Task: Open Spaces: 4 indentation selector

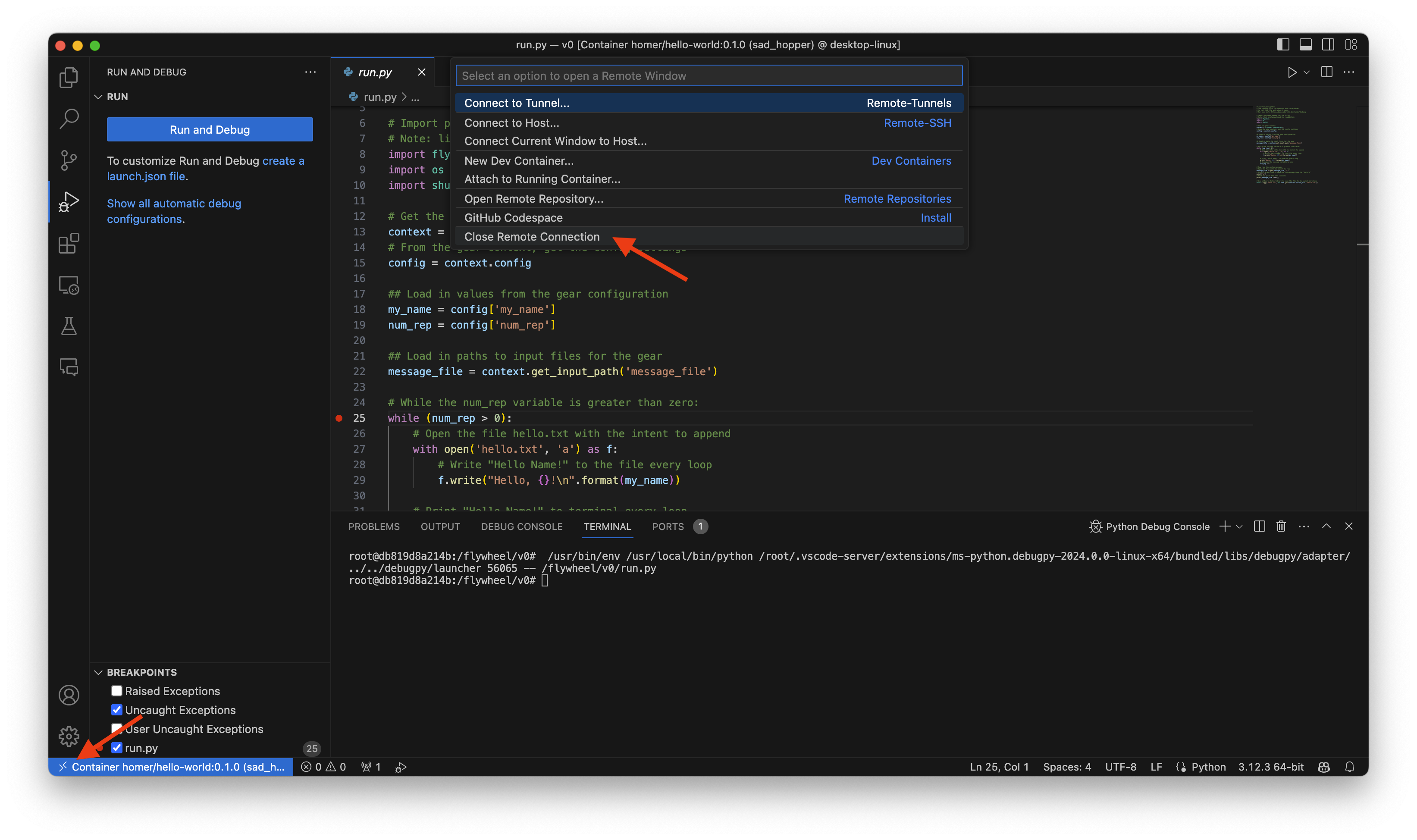Action: 1067,767
